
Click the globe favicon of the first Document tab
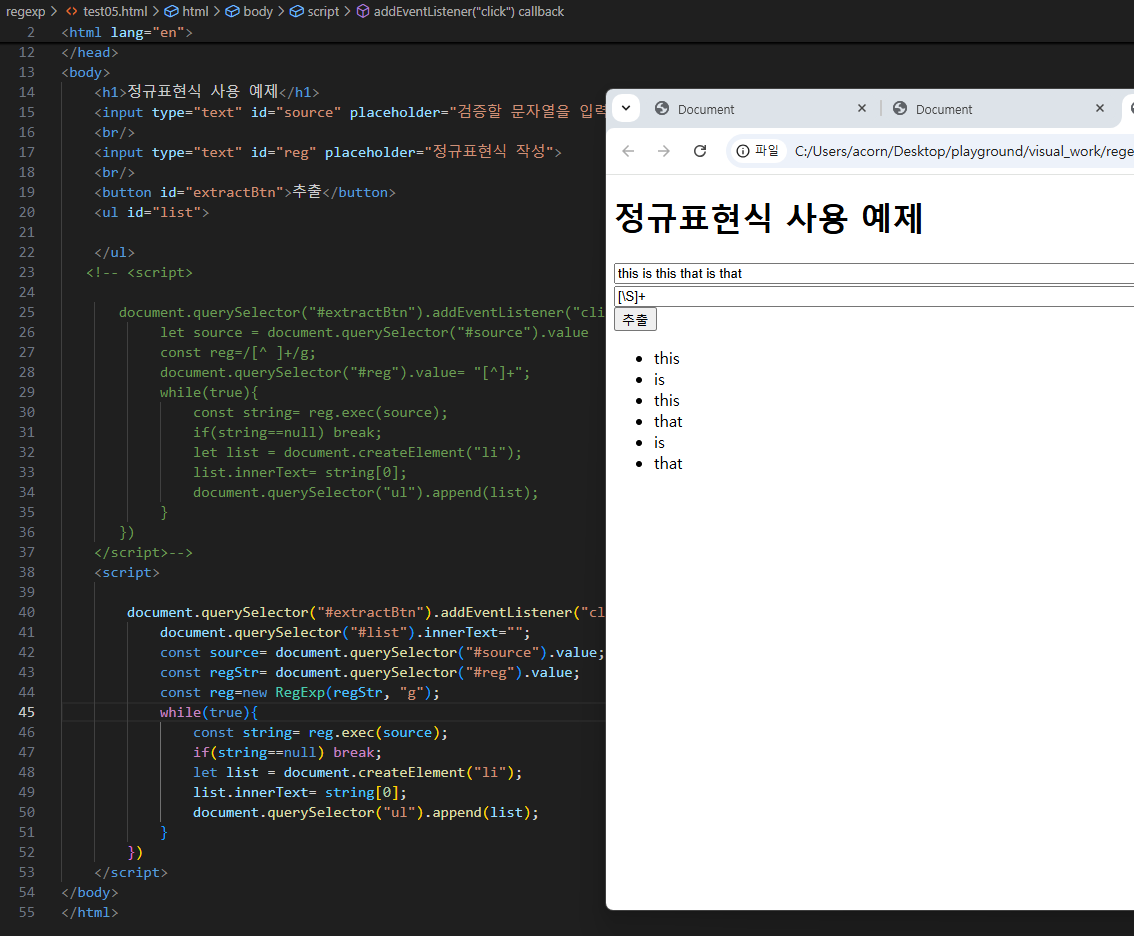coord(662,109)
